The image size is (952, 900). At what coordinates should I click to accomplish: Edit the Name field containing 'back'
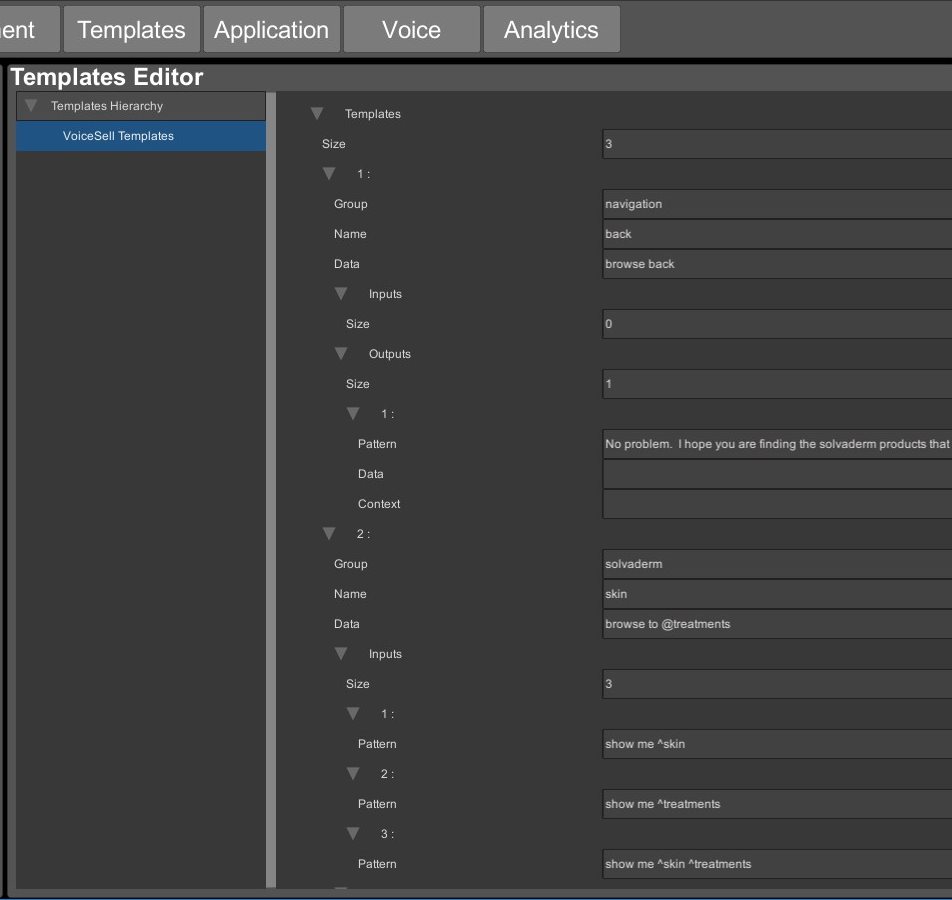777,234
